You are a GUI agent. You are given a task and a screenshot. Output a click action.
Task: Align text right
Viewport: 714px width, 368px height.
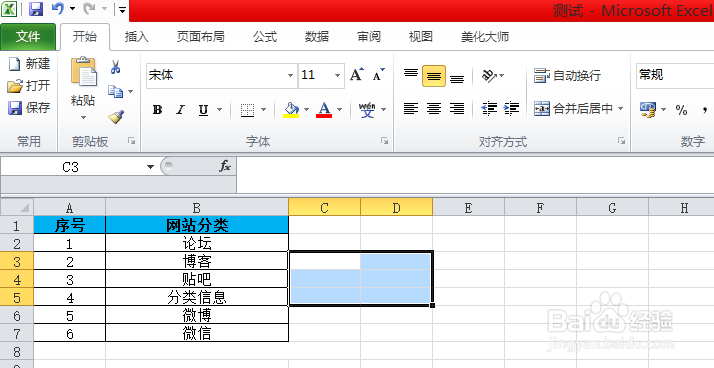point(457,109)
